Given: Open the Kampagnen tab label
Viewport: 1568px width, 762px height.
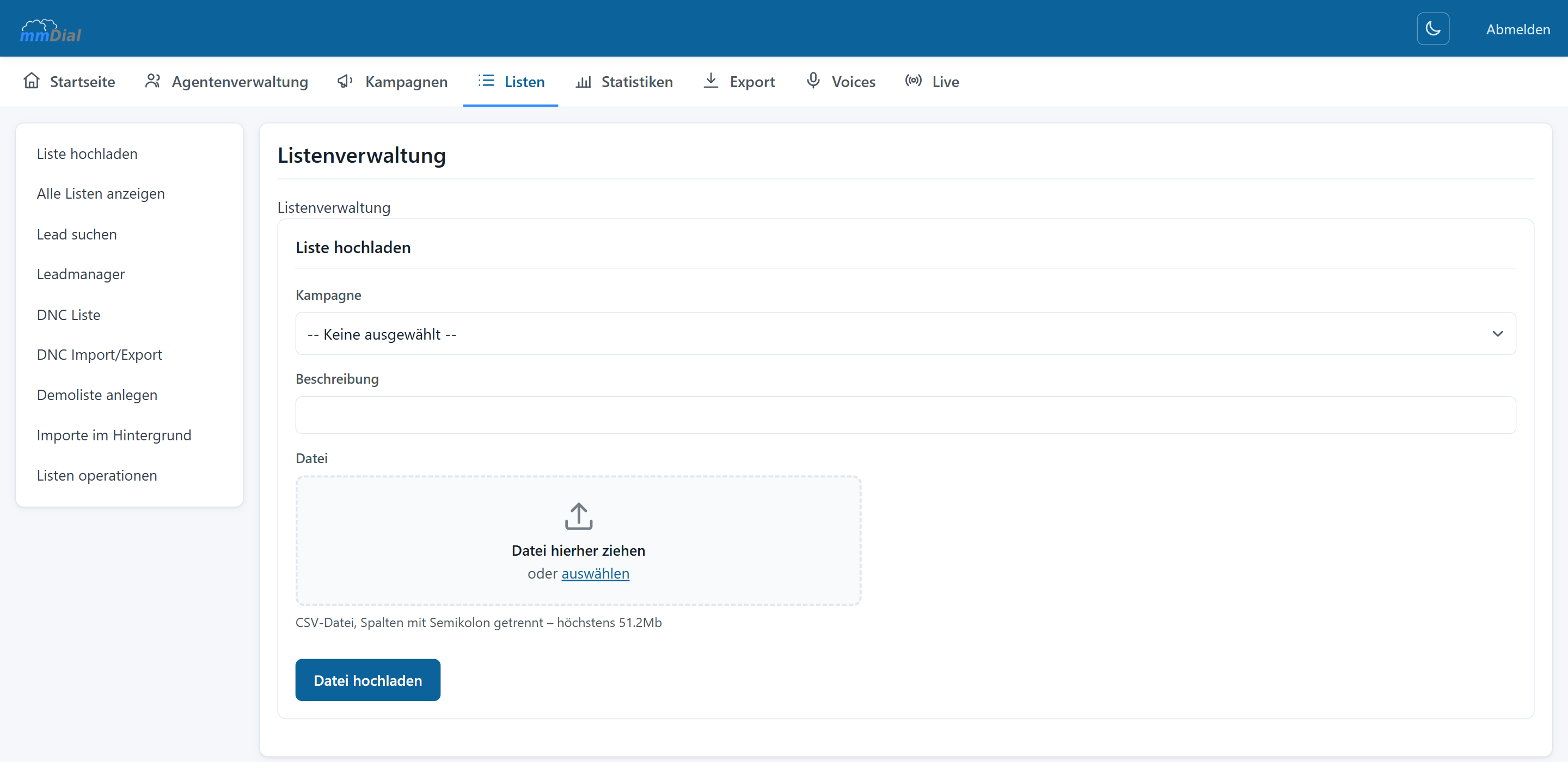Looking at the screenshot, I should (406, 82).
